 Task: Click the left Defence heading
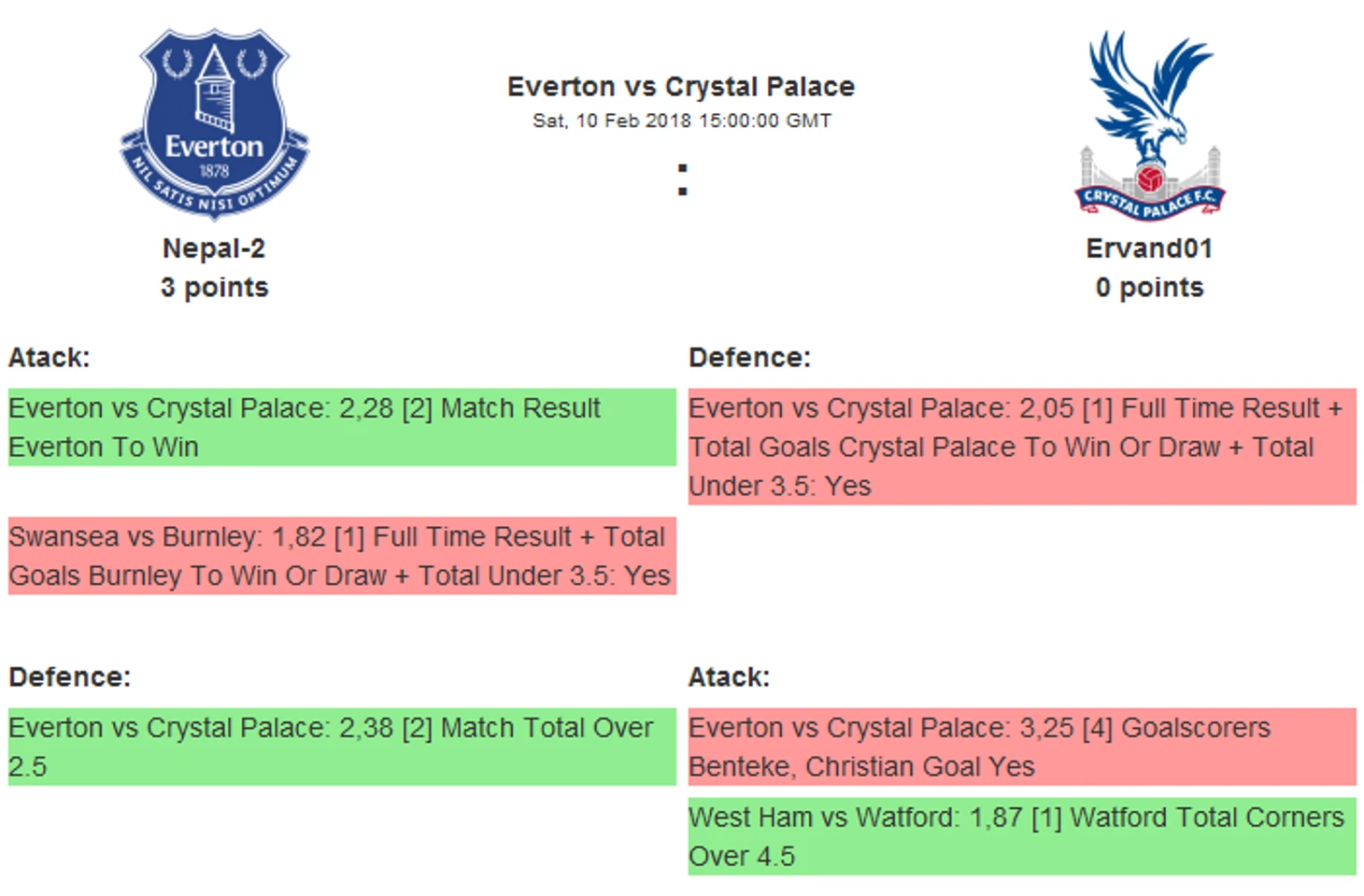[70, 677]
